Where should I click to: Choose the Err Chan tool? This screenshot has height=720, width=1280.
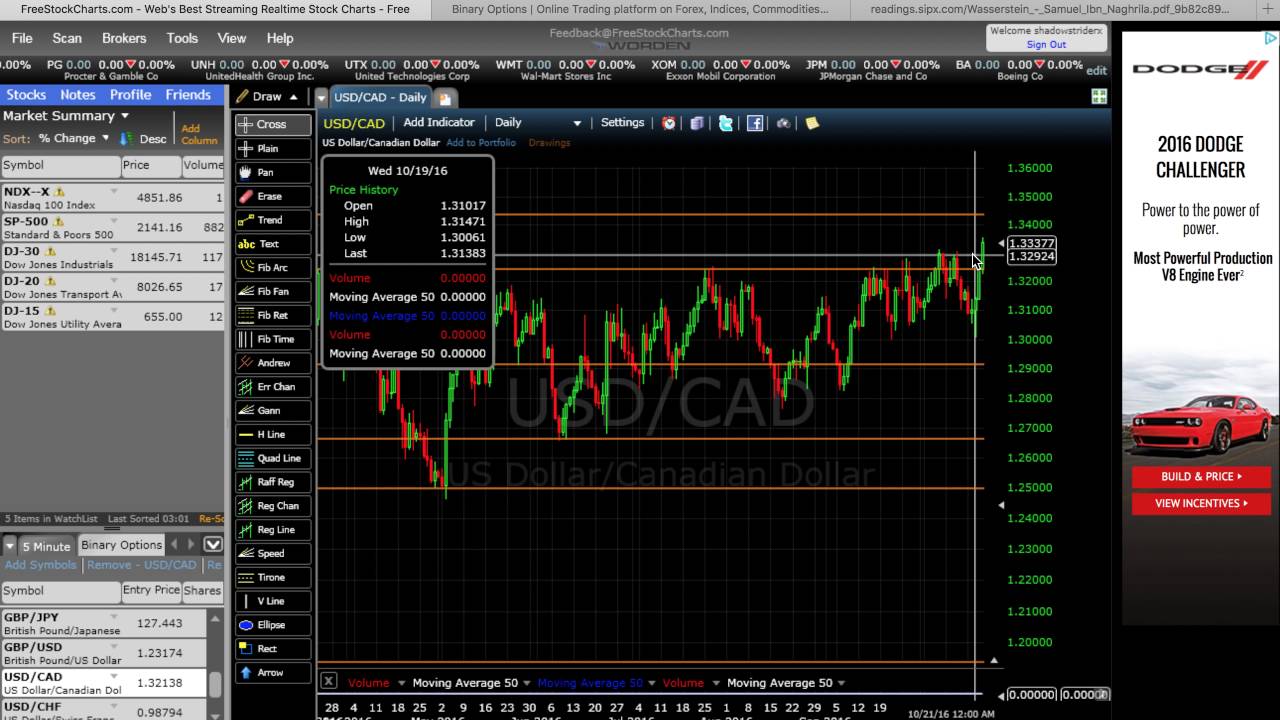(273, 387)
